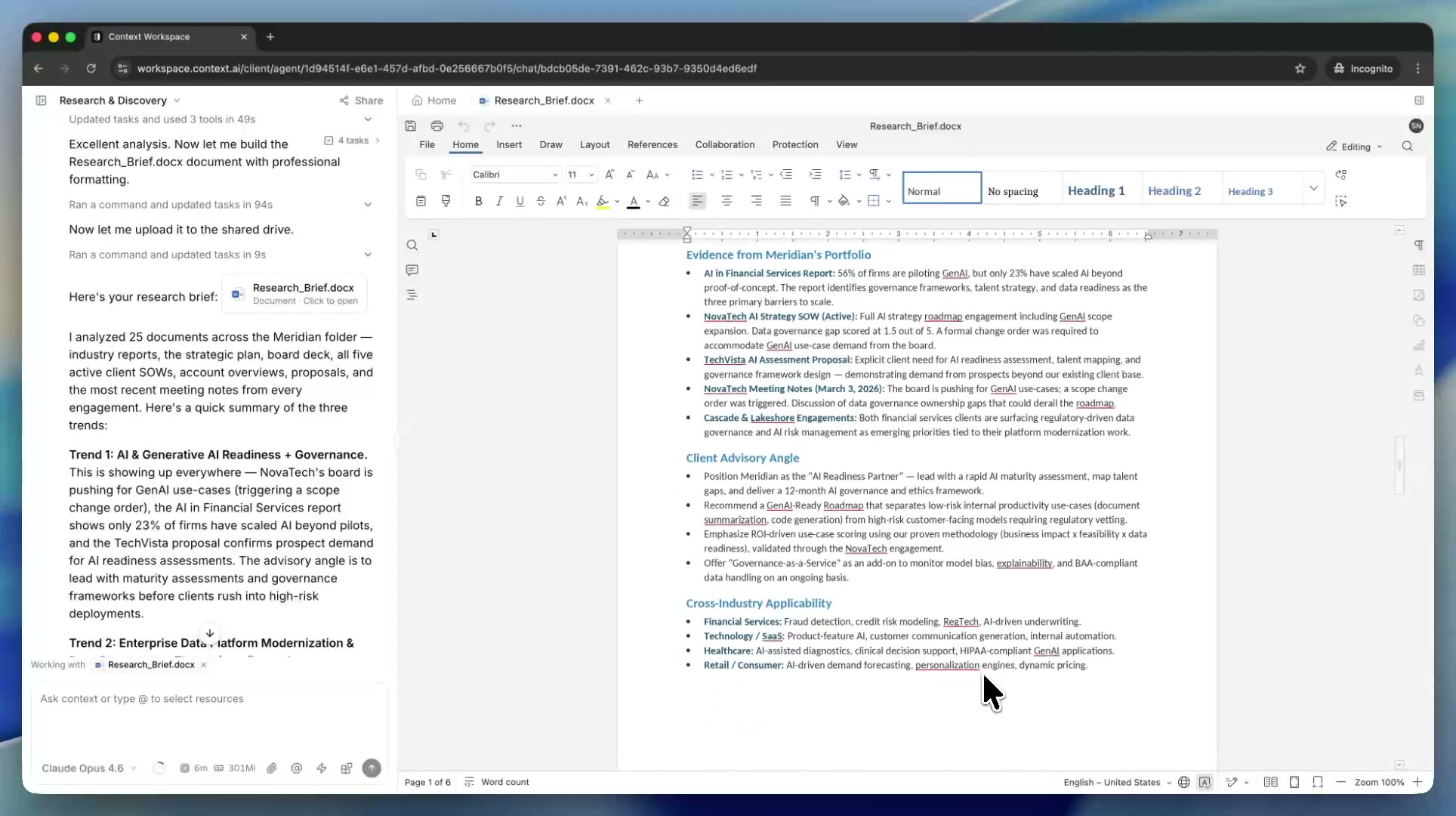Click the Word count status bar item
Screen dimensions: 1456x816
tap(497, 782)
